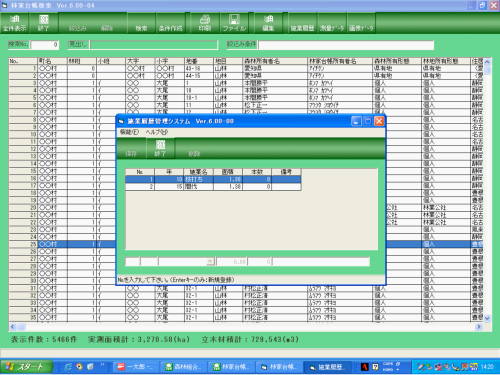Click the horizontal scrollbar right arrow
The width and height of the screenshot is (500, 375).
(479, 327)
